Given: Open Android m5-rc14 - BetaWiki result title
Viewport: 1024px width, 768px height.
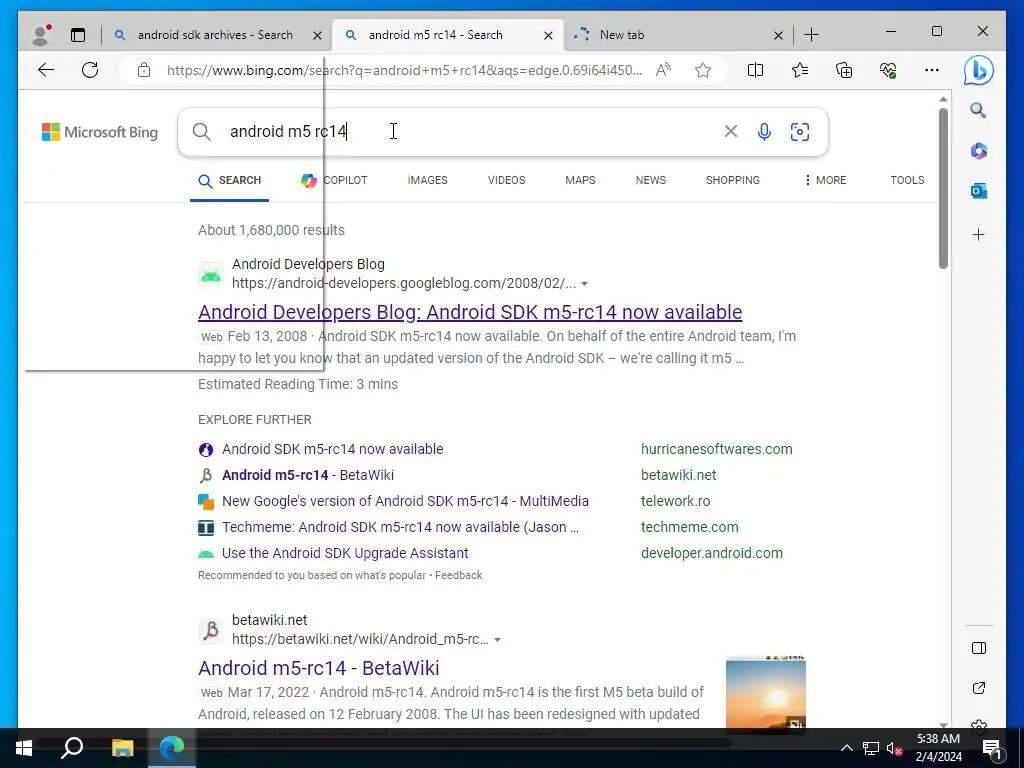Looking at the screenshot, I should [x=319, y=668].
